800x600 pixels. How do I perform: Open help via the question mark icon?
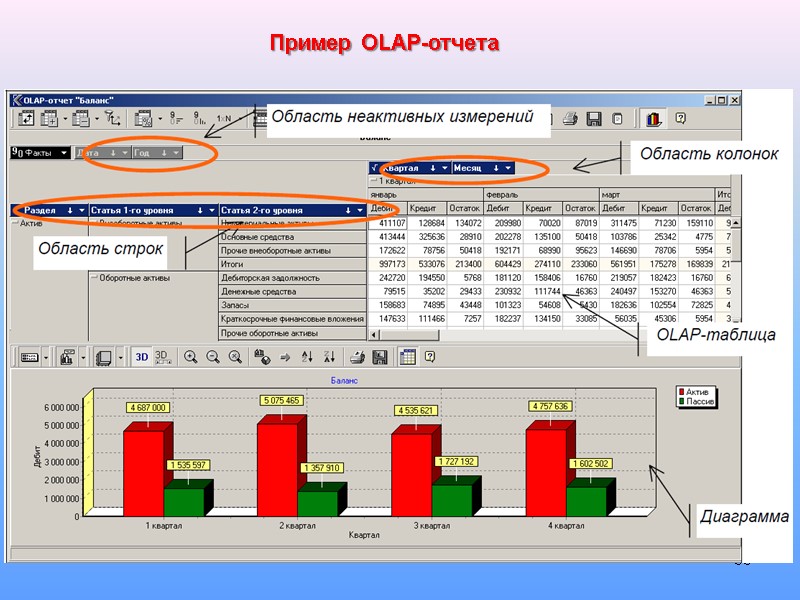click(x=430, y=356)
